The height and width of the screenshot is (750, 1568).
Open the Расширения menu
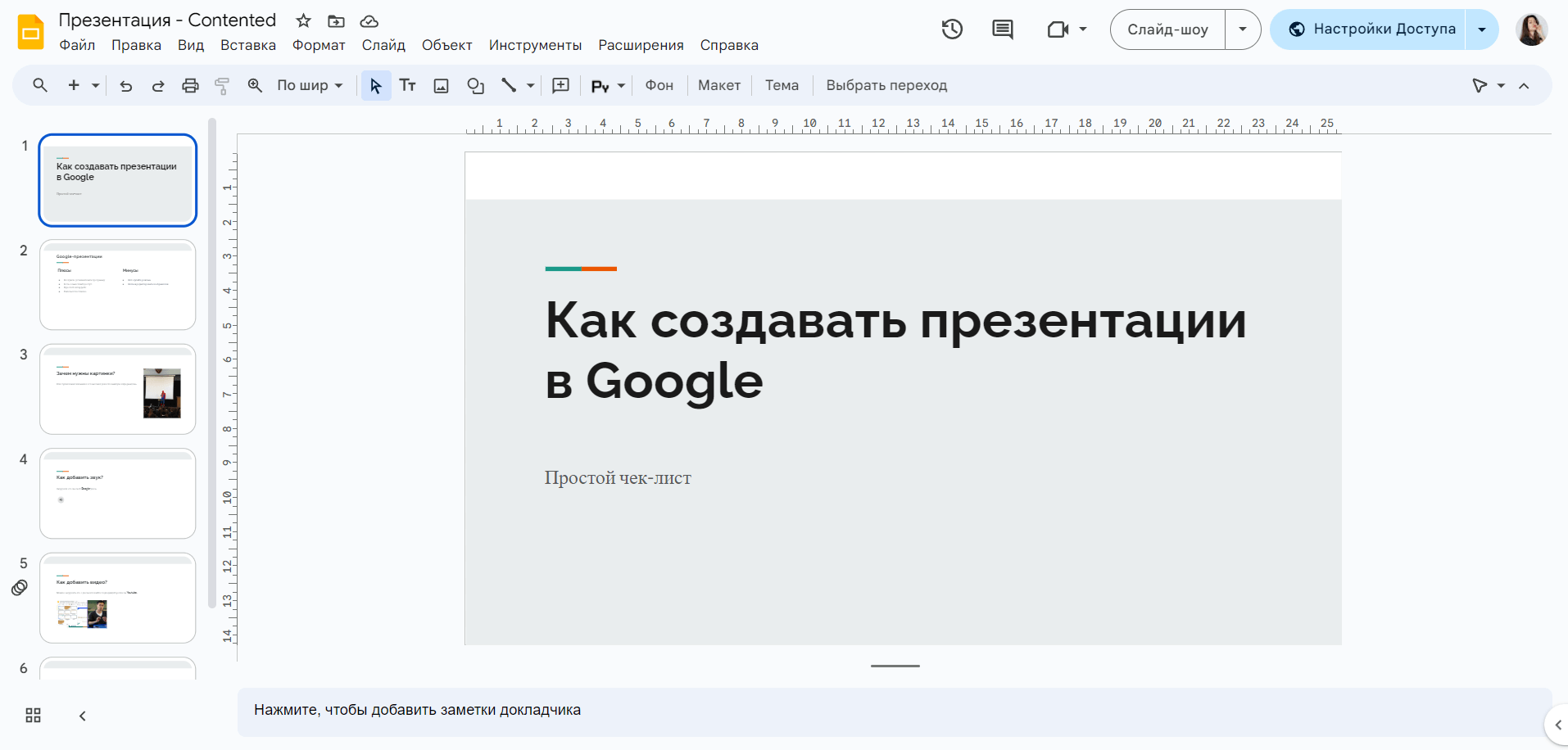tap(641, 45)
